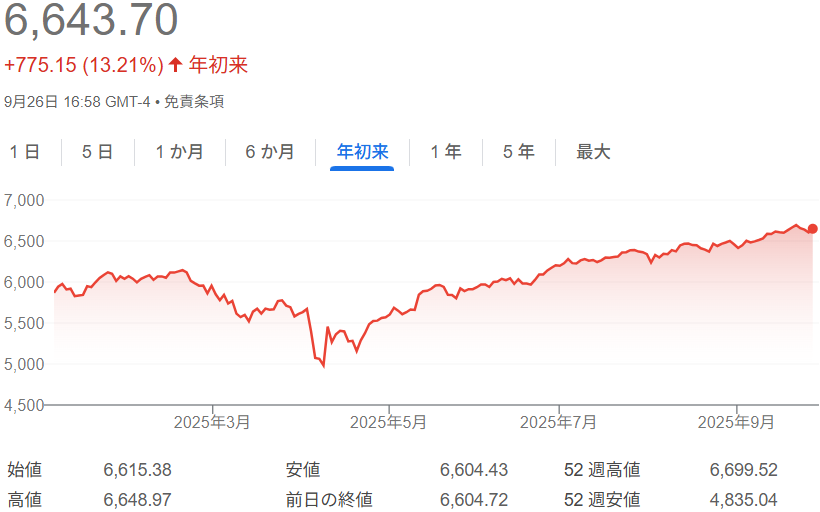This screenshot has width=820, height=512.
Task: Click the +775.15 (13.21%) change text
Action: coord(84,65)
